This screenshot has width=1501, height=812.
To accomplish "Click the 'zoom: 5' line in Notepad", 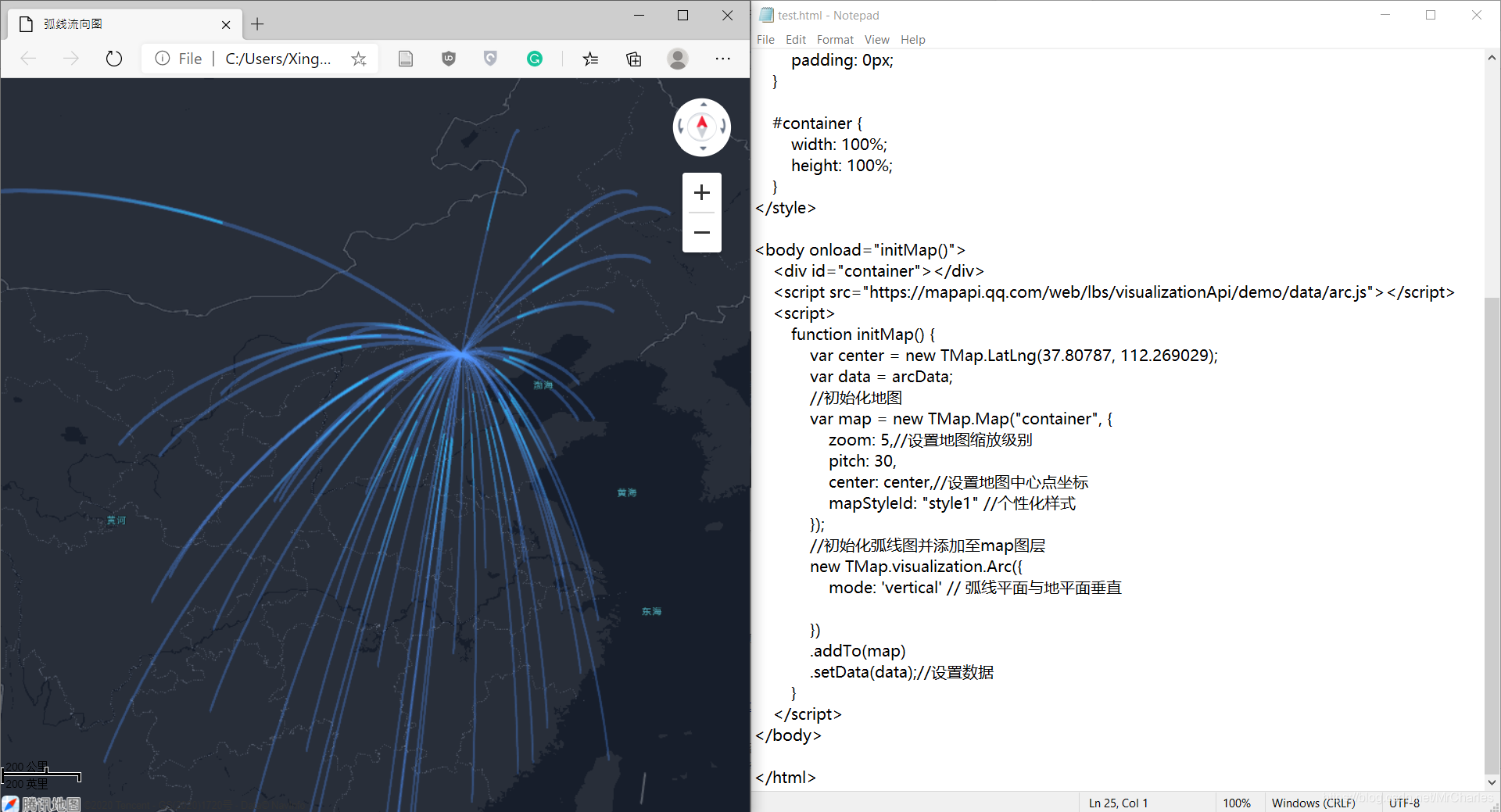I will [930, 440].
